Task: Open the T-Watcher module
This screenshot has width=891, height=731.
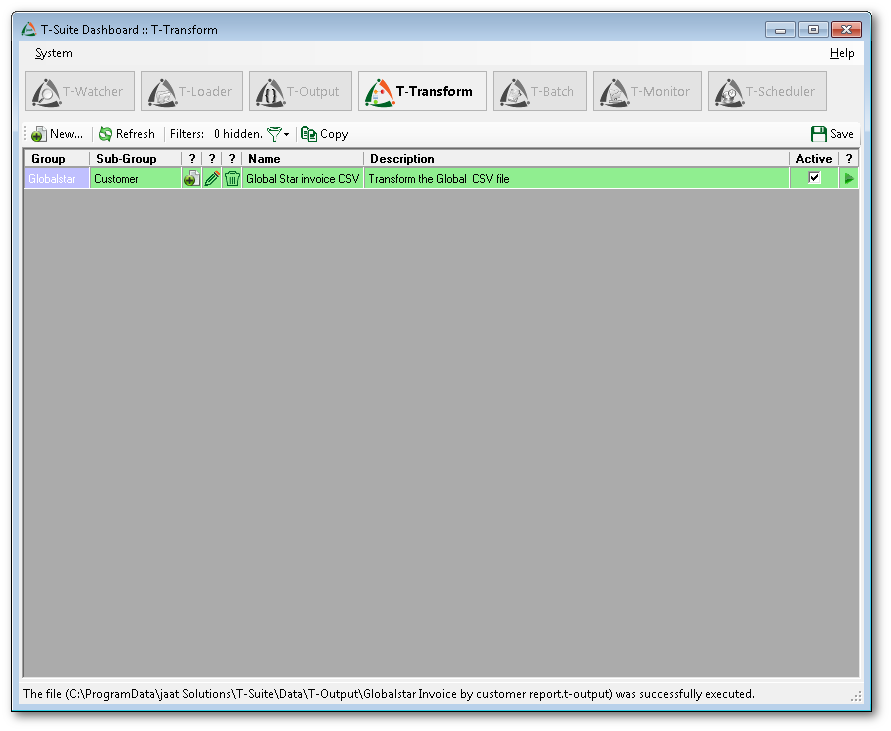Action: pyautogui.click(x=80, y=91)
